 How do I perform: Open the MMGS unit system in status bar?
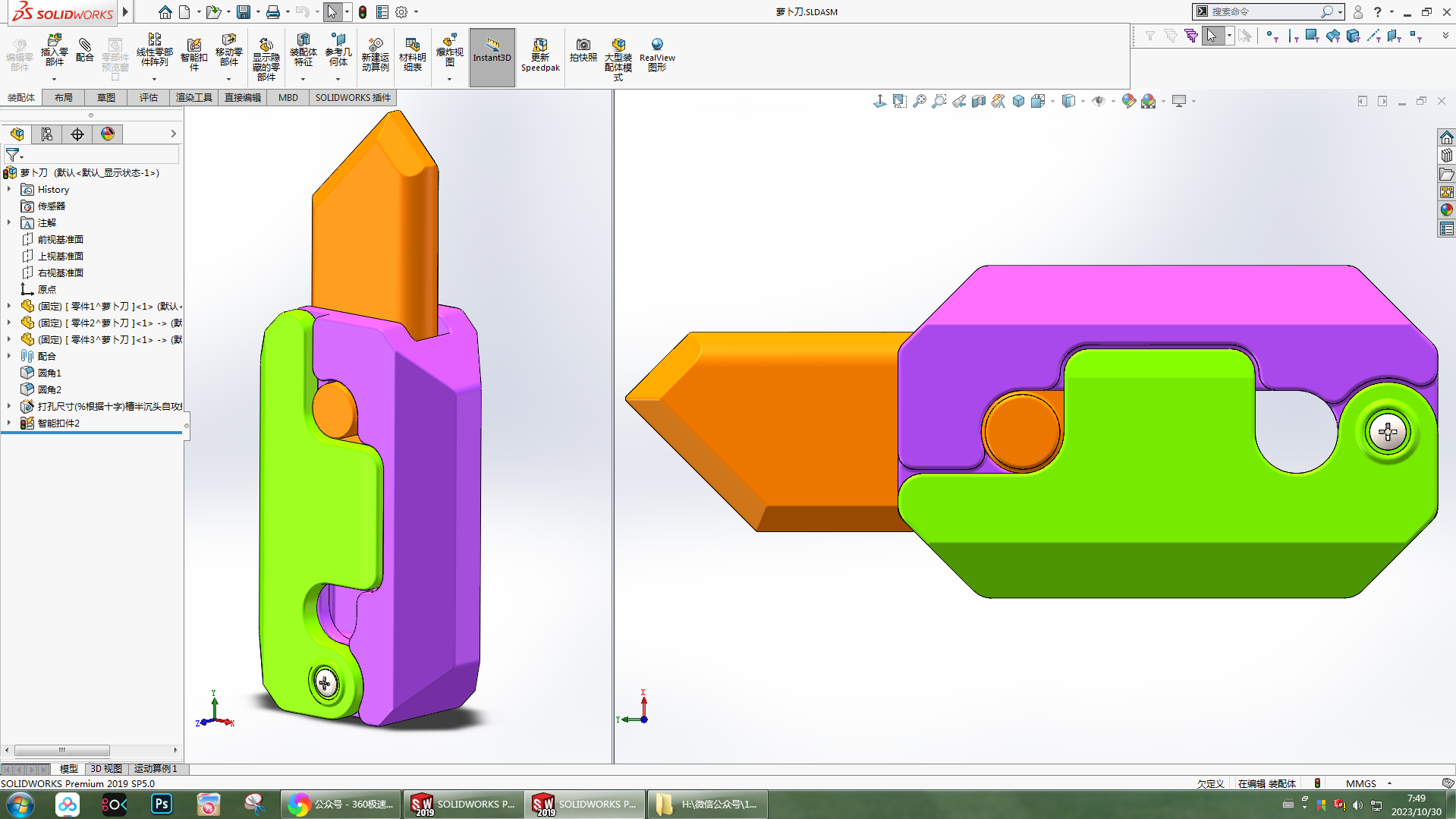click(x=1361, y=783)
